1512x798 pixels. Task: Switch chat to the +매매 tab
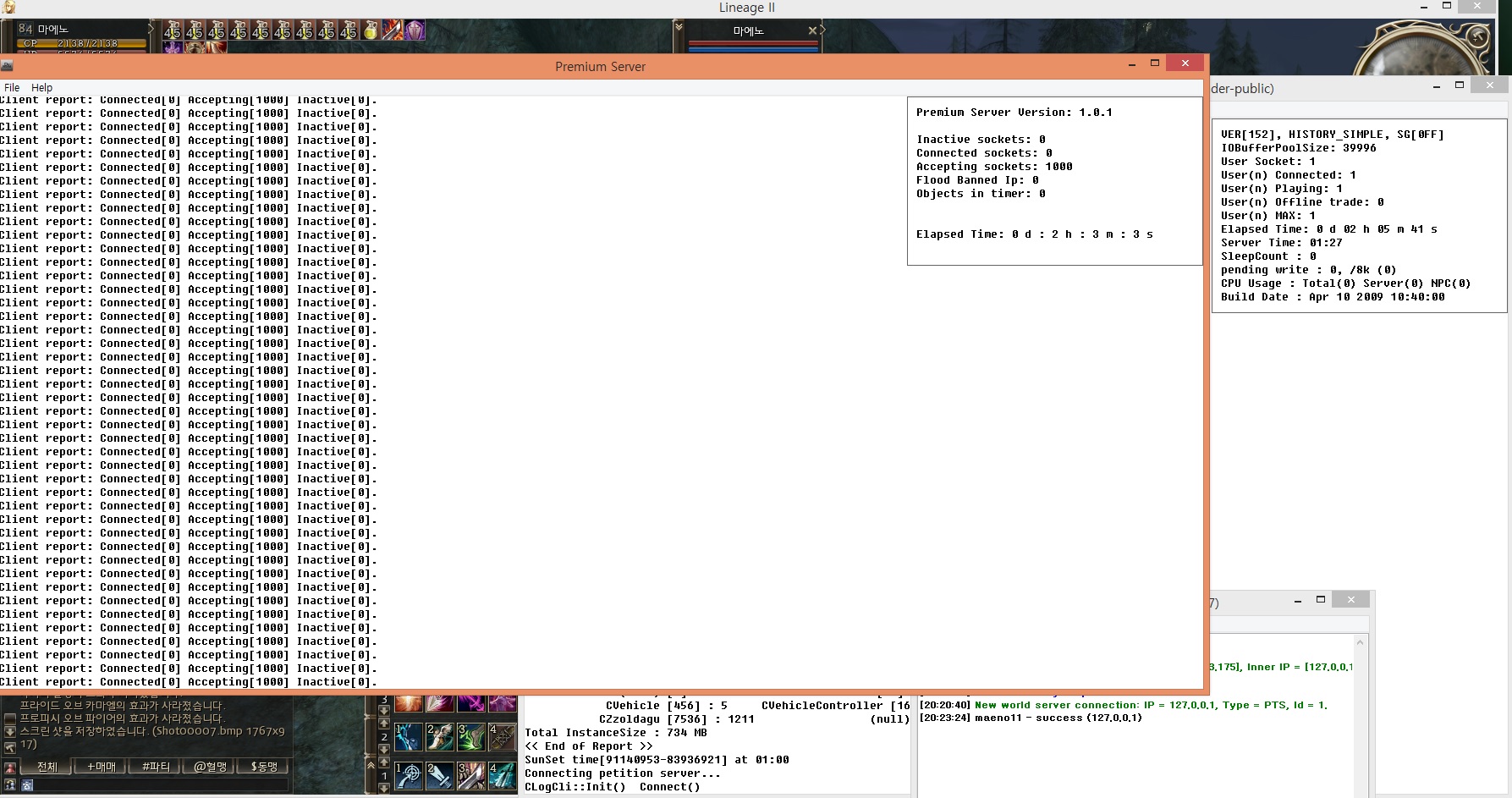pyautogui.click(x=102, y=767)
